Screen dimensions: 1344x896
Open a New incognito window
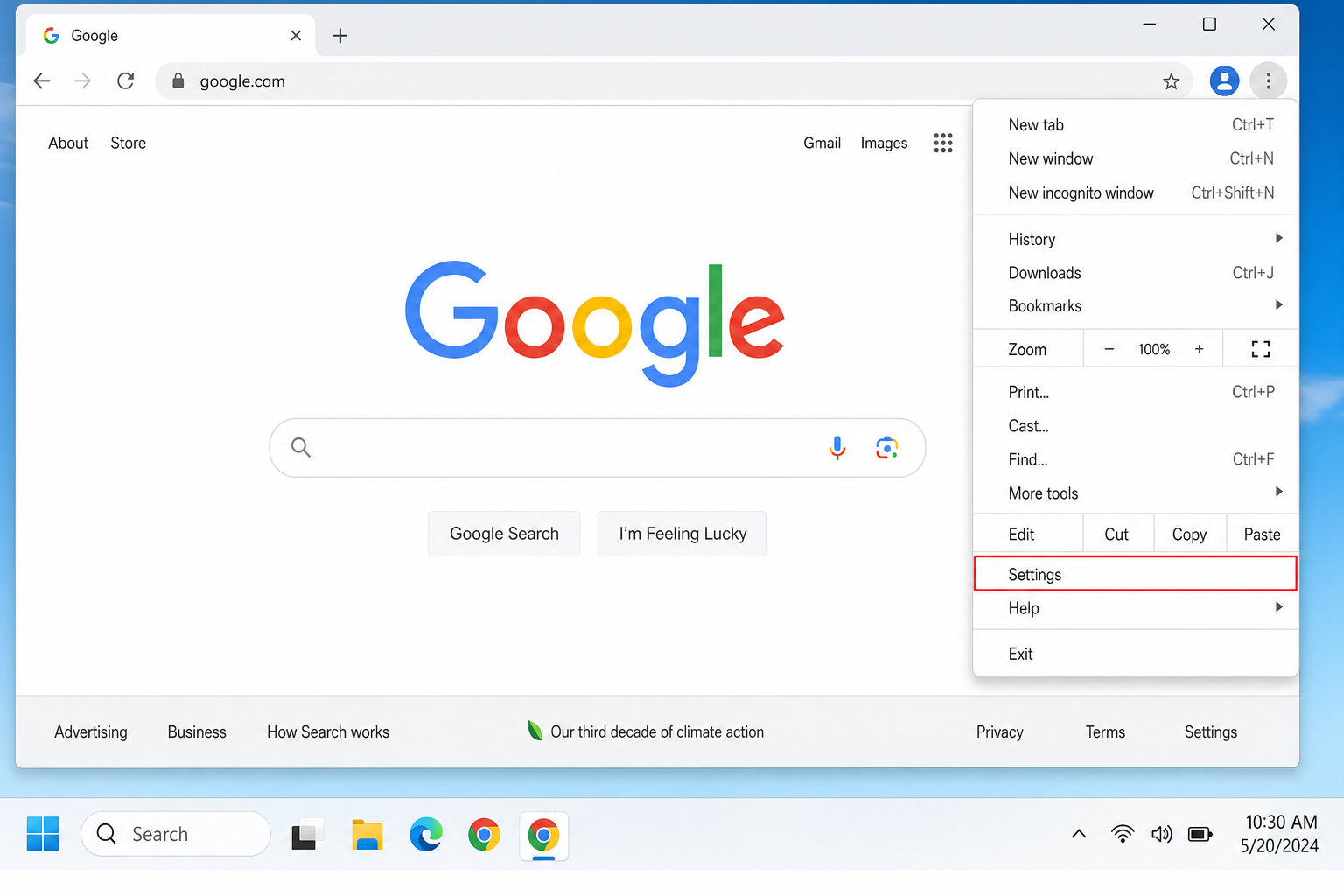(1136, 192)
